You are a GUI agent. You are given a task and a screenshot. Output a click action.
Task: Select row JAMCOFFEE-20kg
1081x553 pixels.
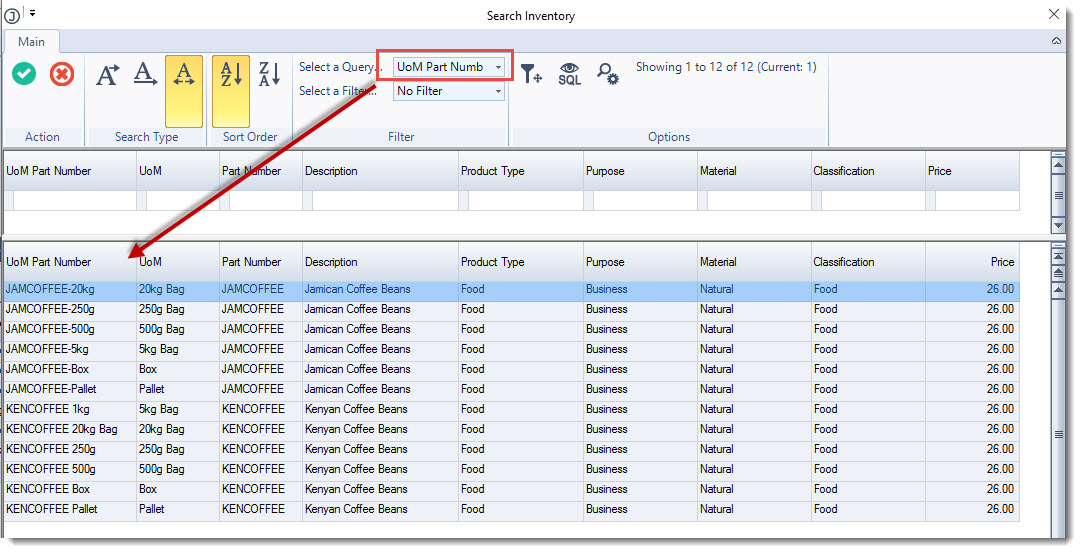point(511,289)
